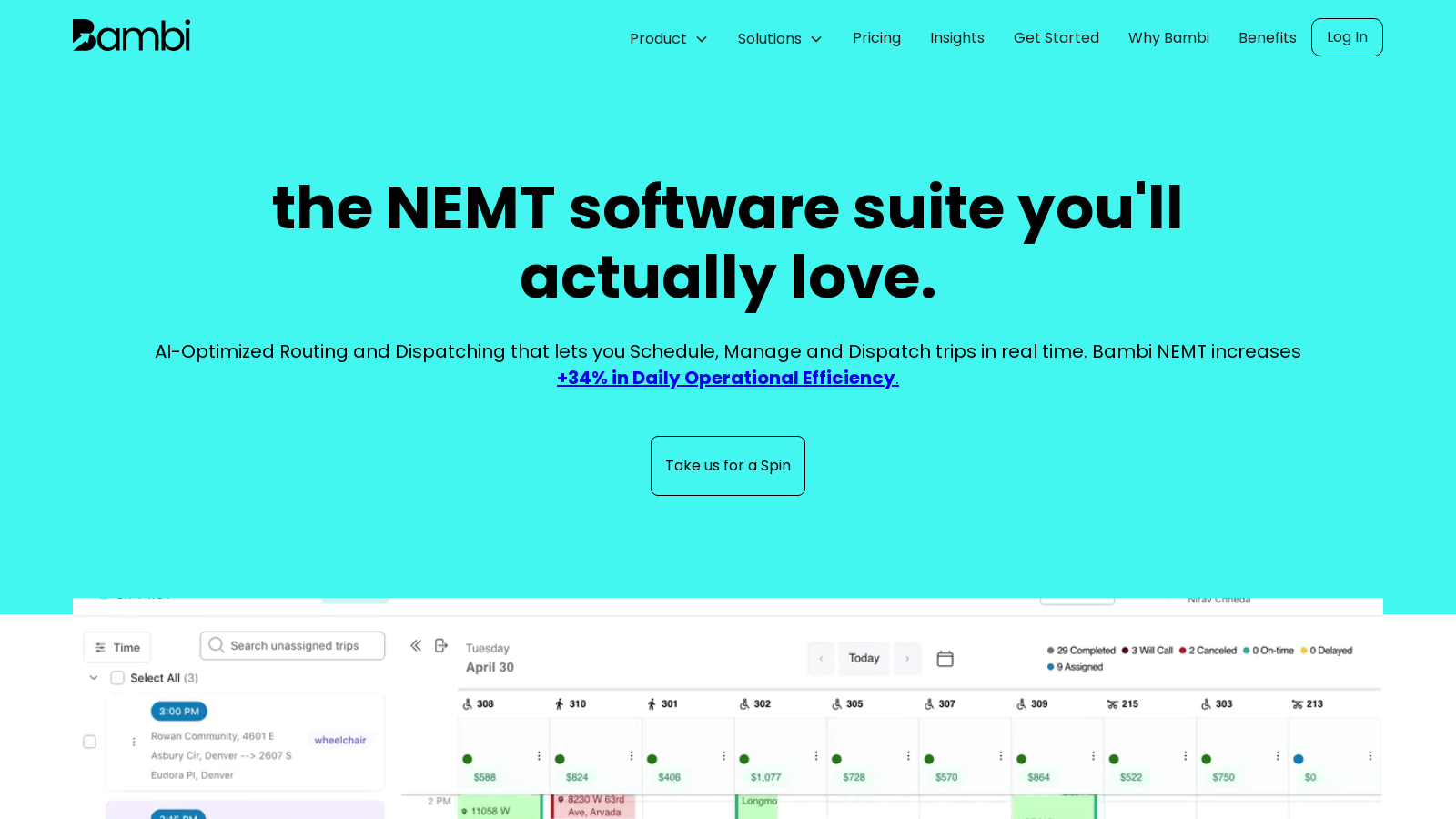Screen dimensions: 1456x819
Task: Click the walking person icon for vehicle 301
Action: click(x=652, y=704)
